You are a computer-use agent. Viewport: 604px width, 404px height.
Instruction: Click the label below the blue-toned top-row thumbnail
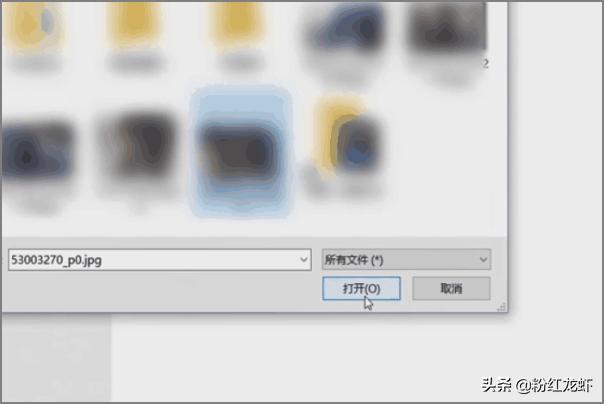(x=343, y=73)
